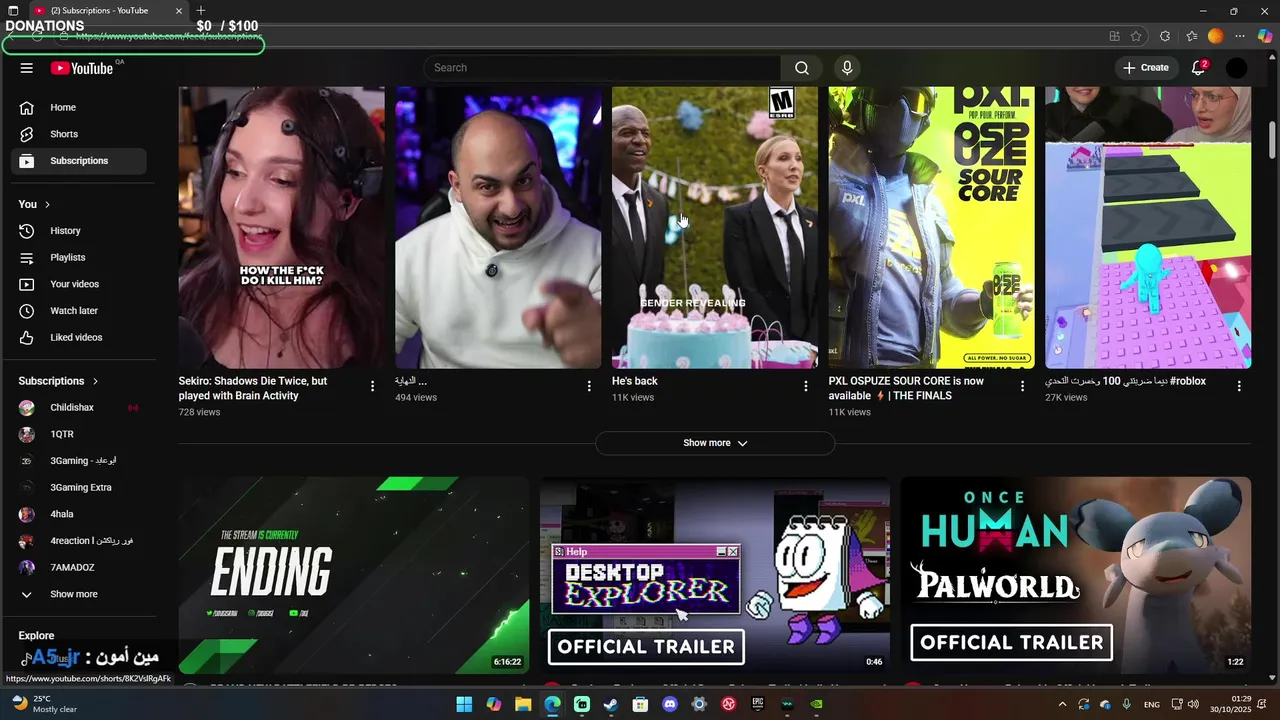Open the YouTube hamburger guide menu
The width and height of the screenshot is (1280, 720).
[x=27, y=68]
